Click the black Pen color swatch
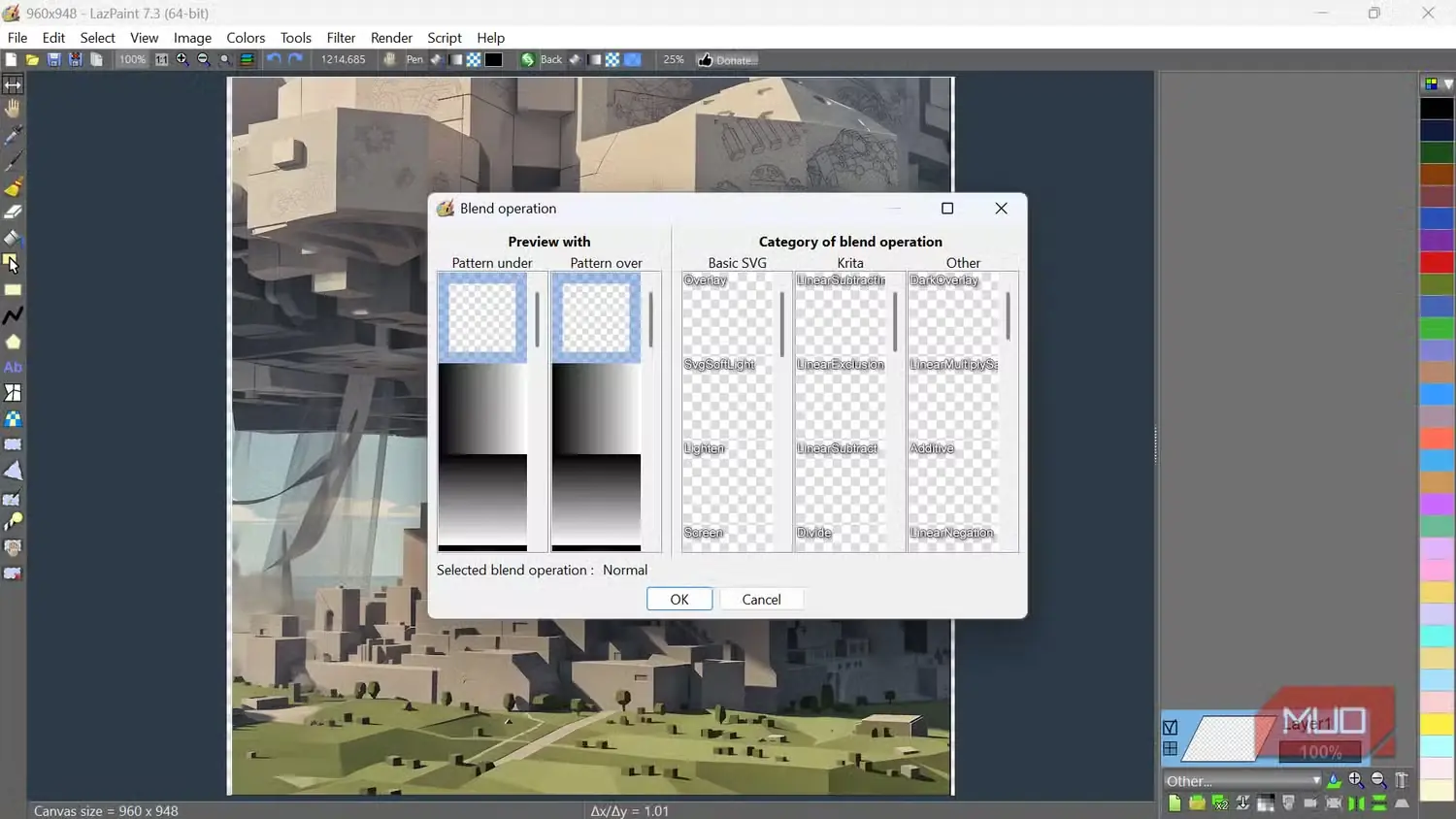The image size is (1456, 819). tap(494, 60)
